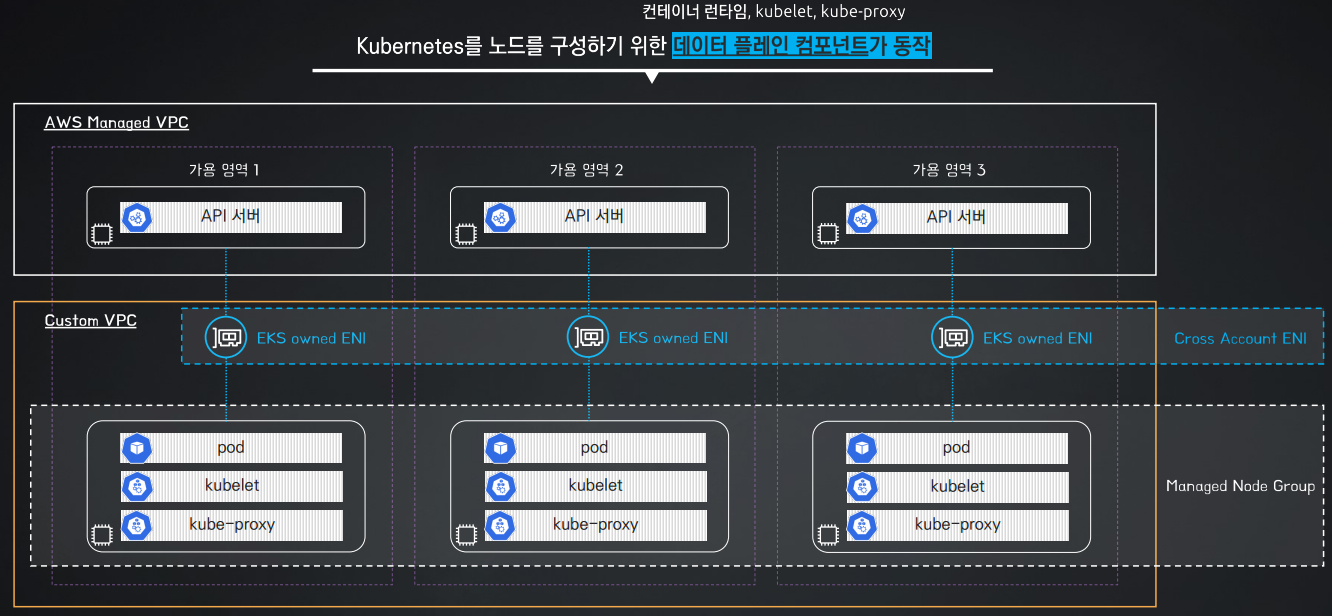Click the EKS owned ENI icon under 가용 영역 1

point(225,338)
